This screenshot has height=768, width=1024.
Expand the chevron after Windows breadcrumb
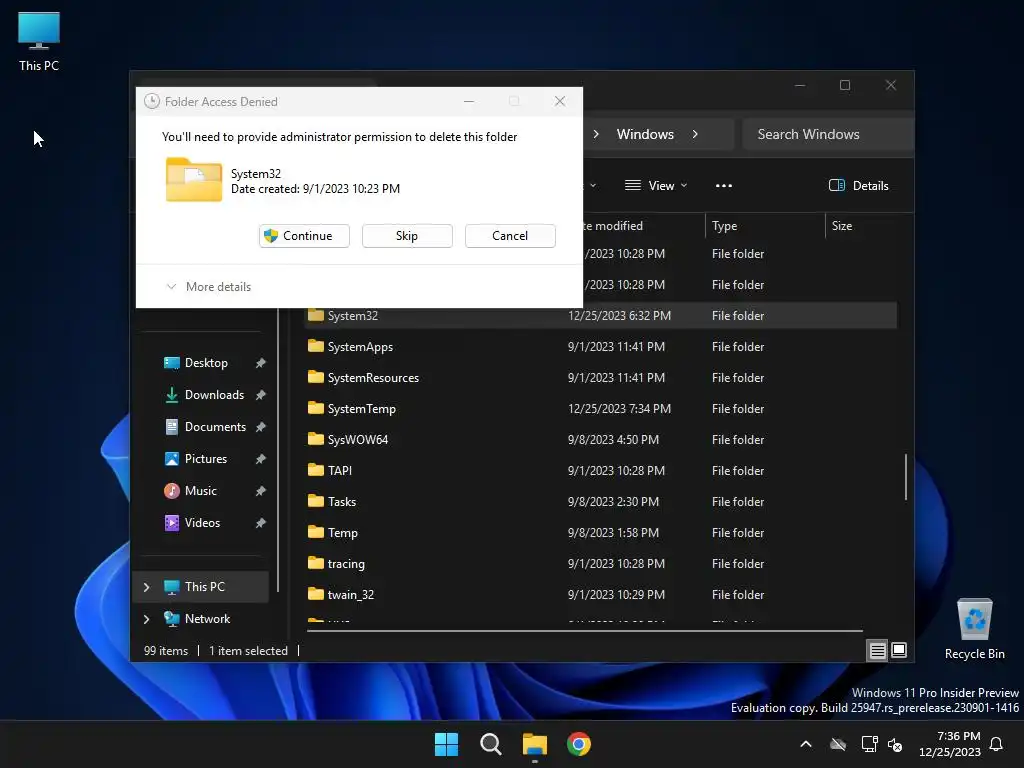pos(695,134)
